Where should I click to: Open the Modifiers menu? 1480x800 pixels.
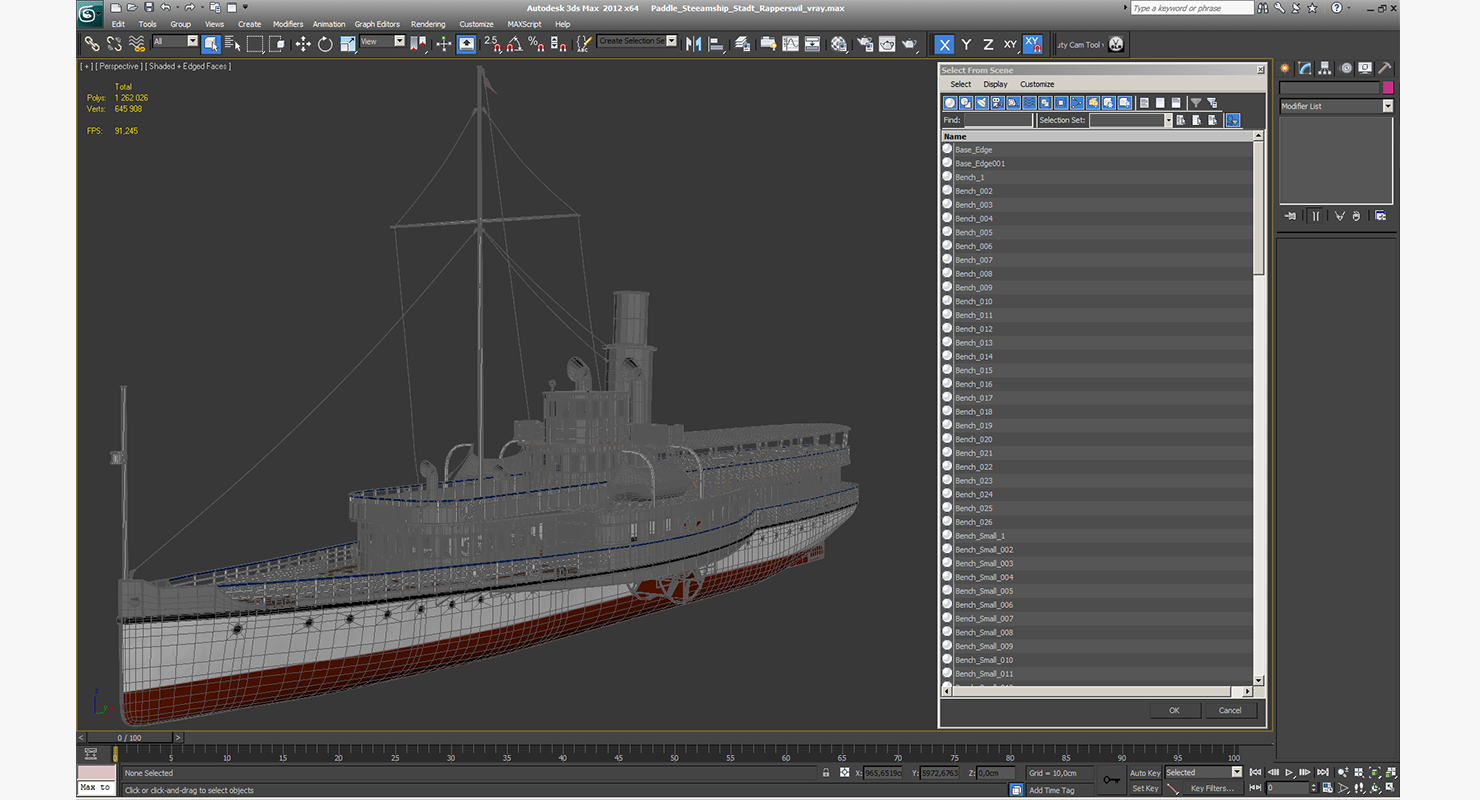tap(288, 24)
